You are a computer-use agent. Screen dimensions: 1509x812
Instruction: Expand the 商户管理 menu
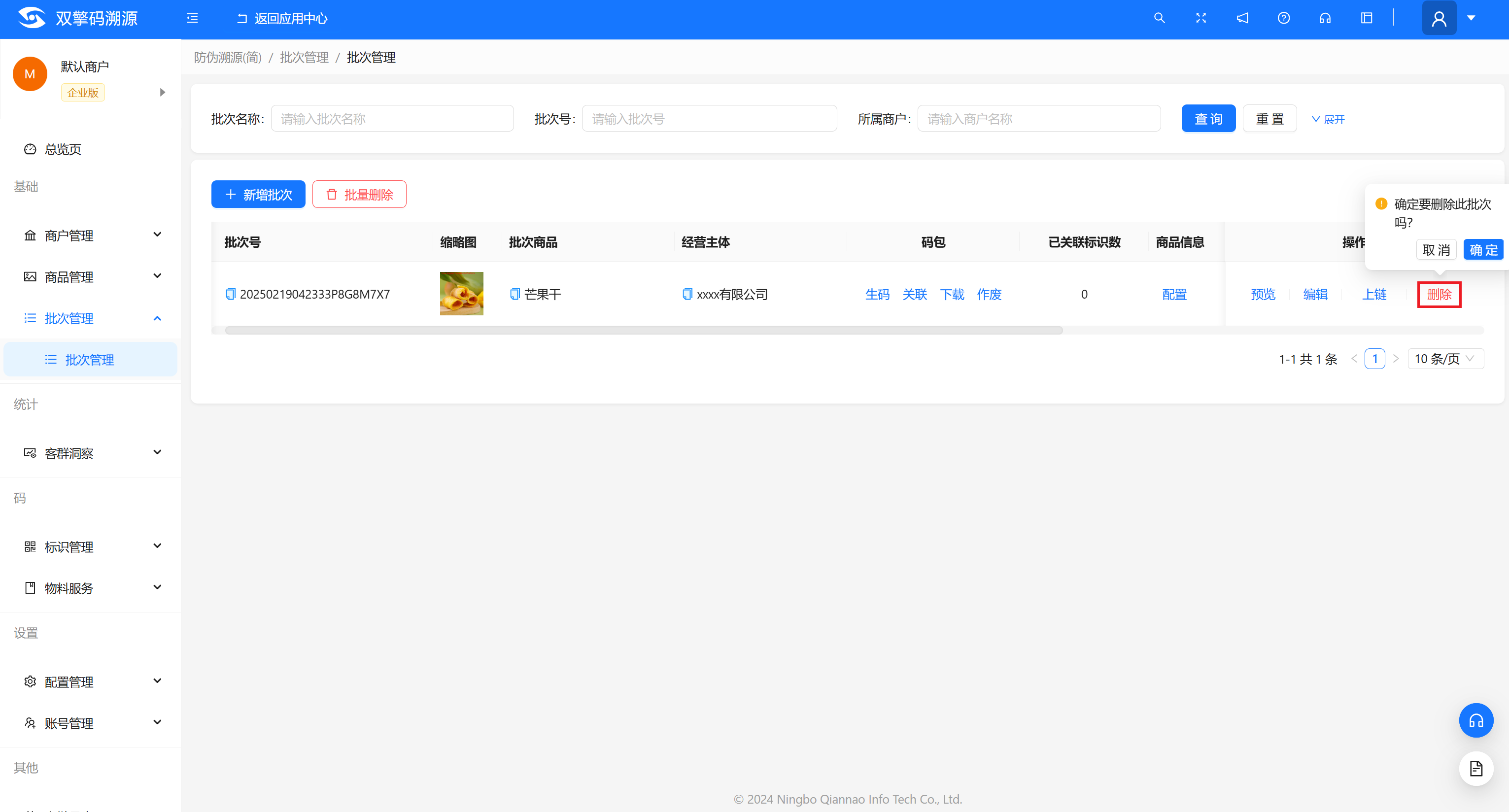(91, 235)
